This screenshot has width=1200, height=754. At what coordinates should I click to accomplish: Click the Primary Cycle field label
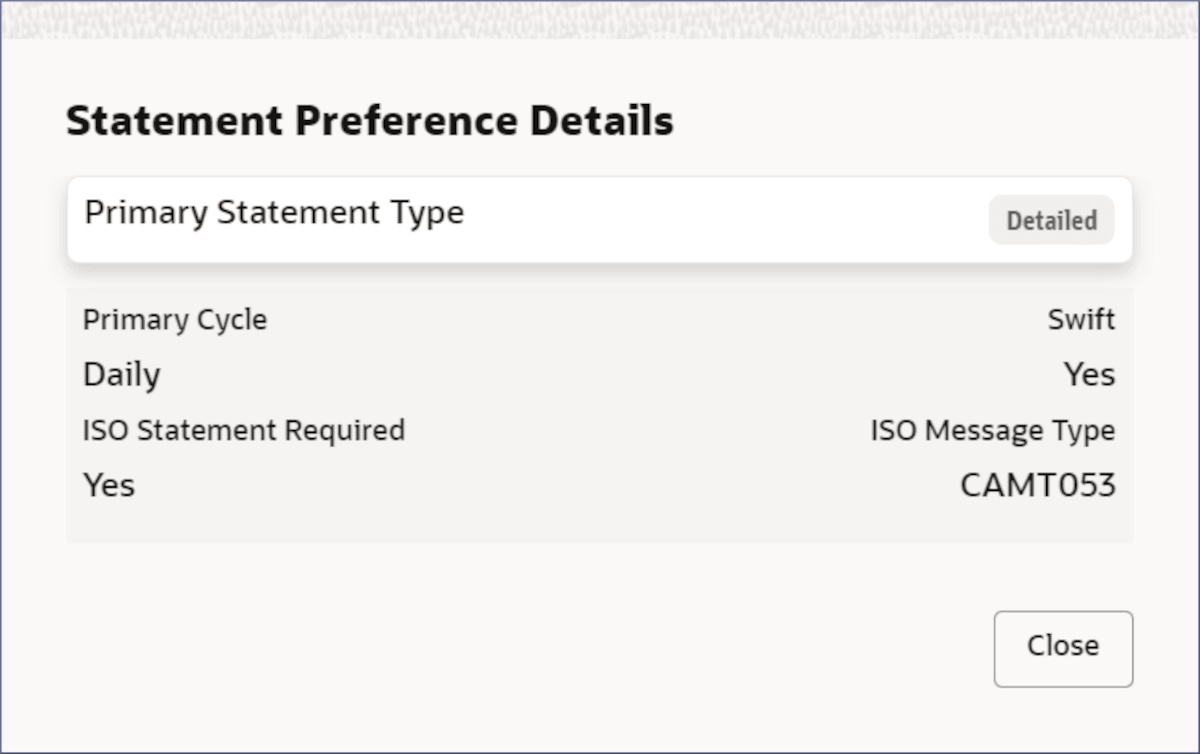tap(175, 320)
